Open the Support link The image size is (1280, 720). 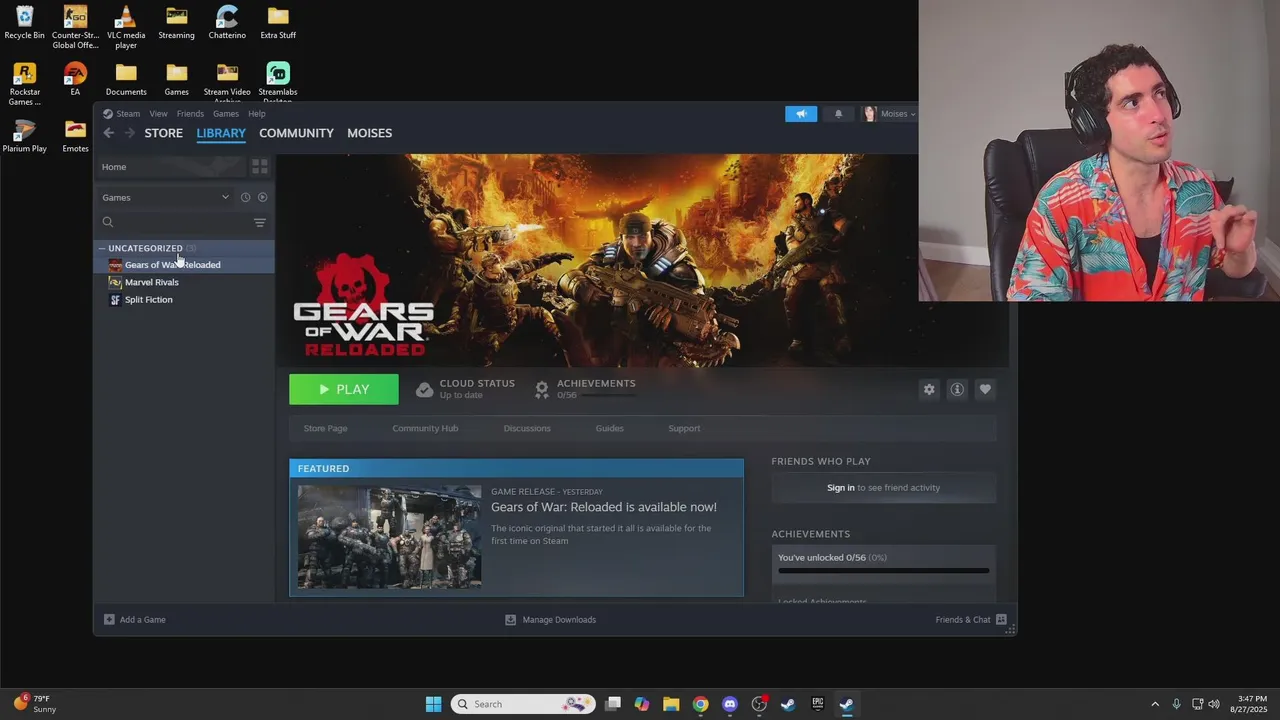[x=684, y=428]
